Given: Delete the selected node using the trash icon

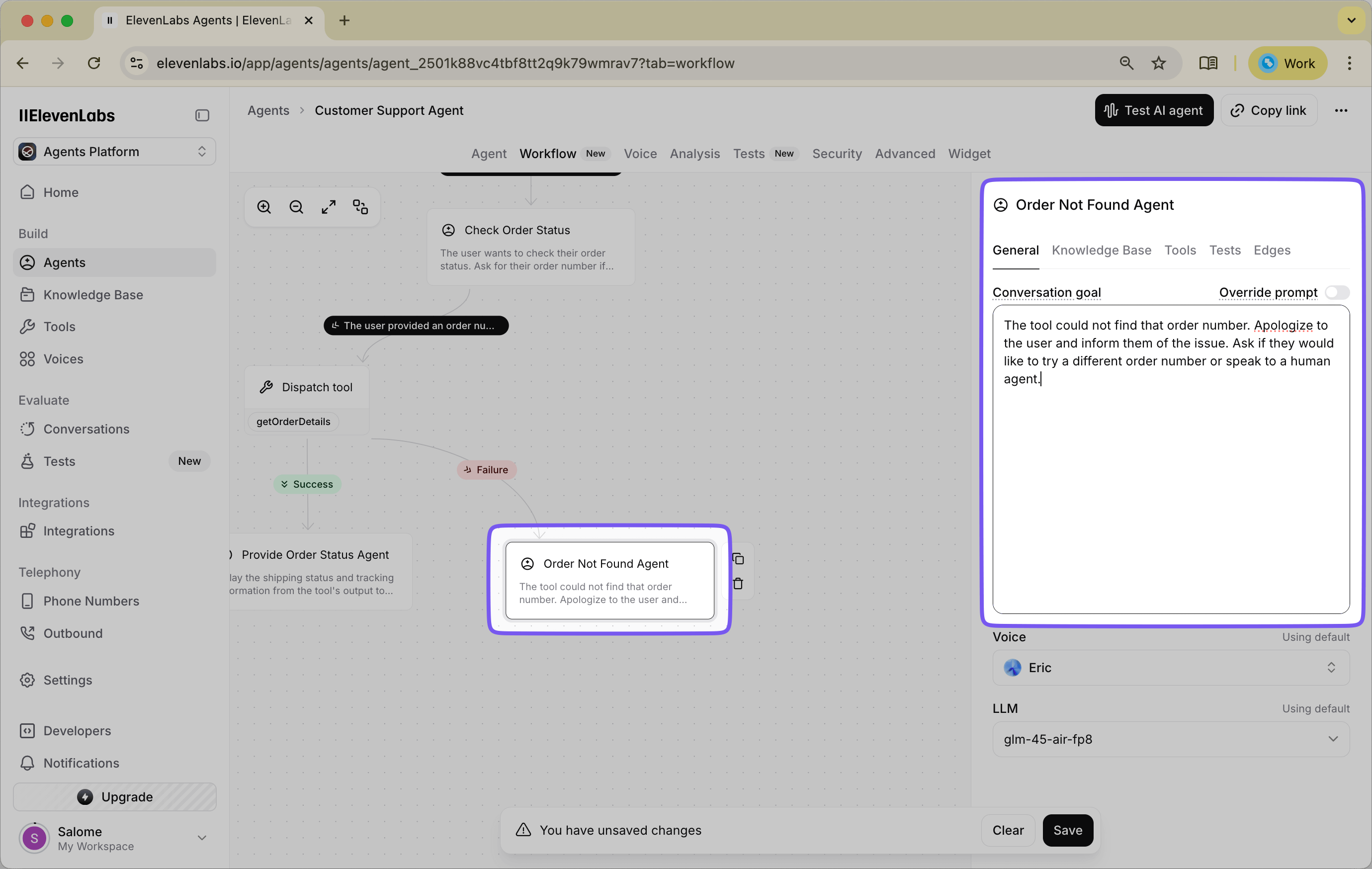Looking at the screenshot, I should click(x=738, y=584).
